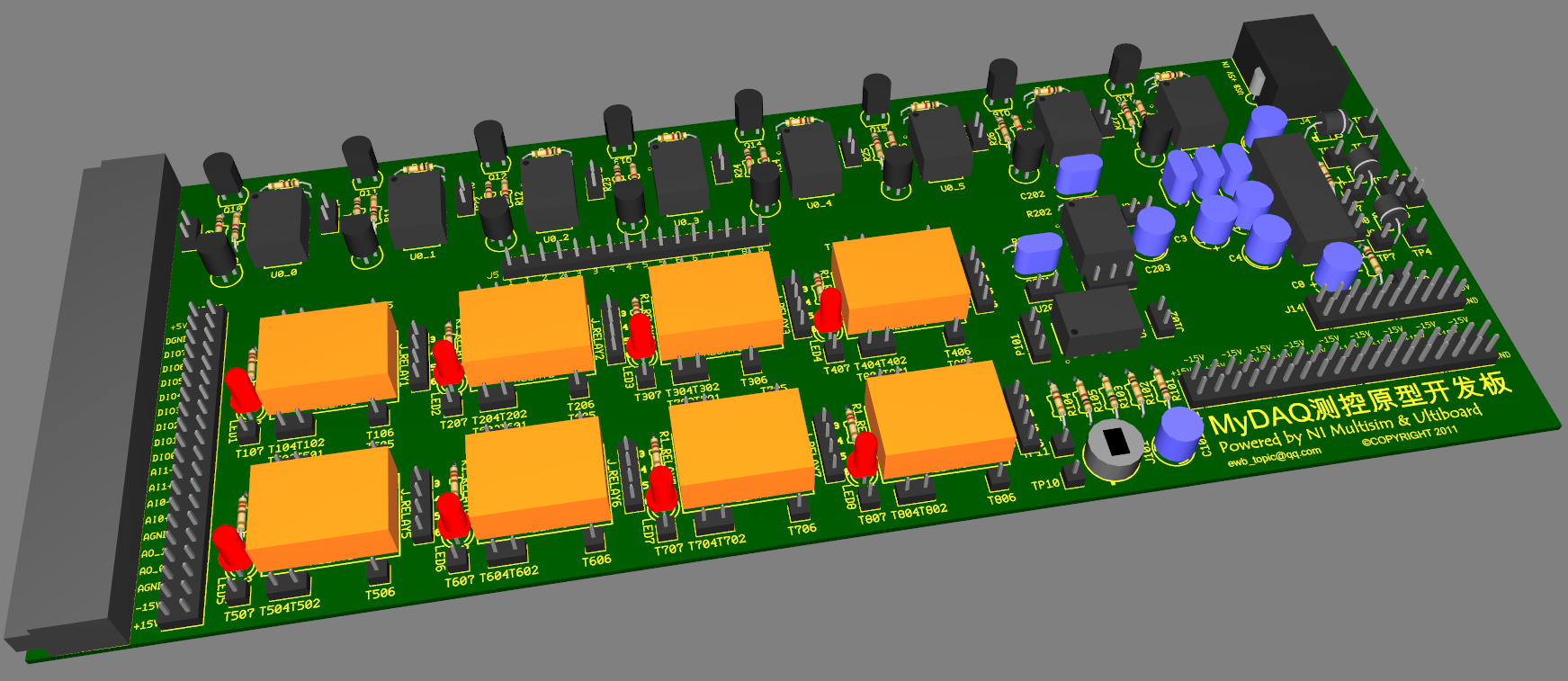The image size is (1568, 681).
Task: Click the U0_1 chip label
Action: pyautogui.click(x=423, y=255)
